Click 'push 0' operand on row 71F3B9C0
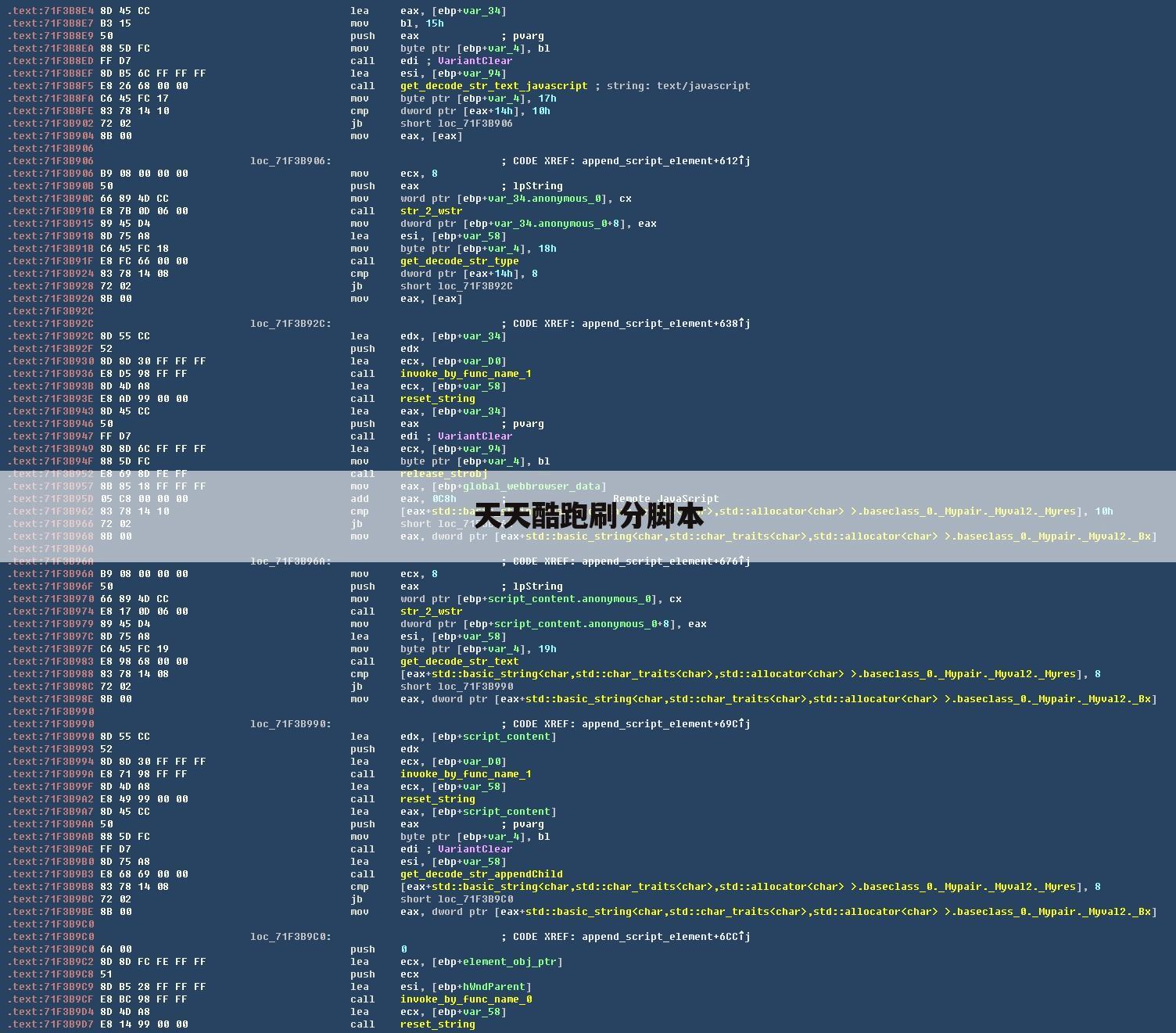 click(x=403, y=949)
